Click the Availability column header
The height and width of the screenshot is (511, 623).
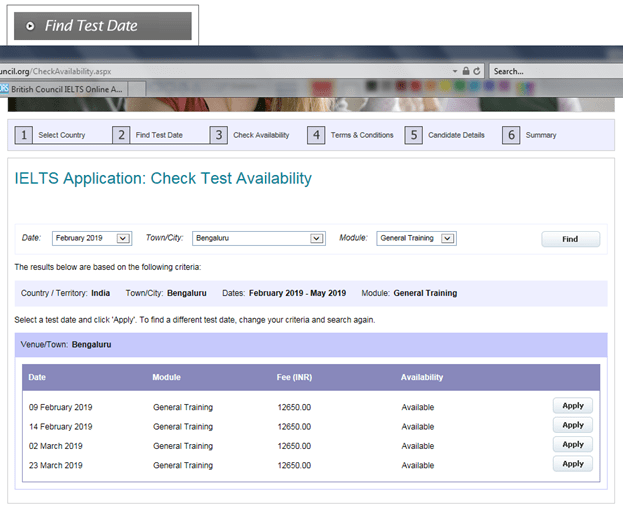(x=422, y=377)
